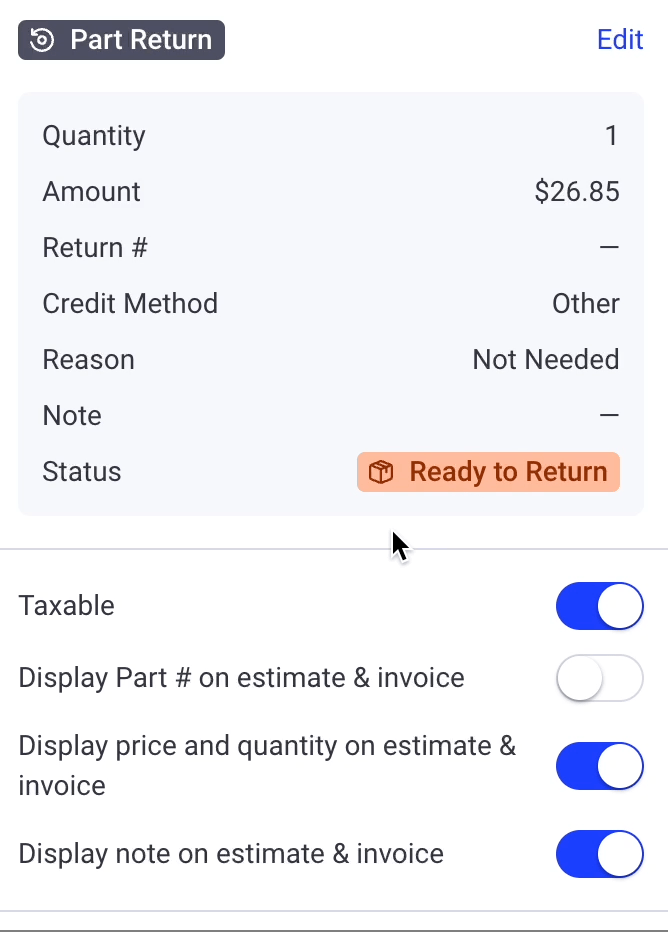Click the Credit Method row label
668x932 pixels.
(130, 303)
